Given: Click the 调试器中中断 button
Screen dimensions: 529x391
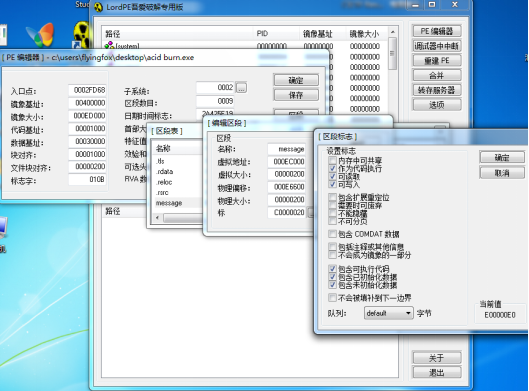Looking at the screenshot, I should tap(437, 46).
